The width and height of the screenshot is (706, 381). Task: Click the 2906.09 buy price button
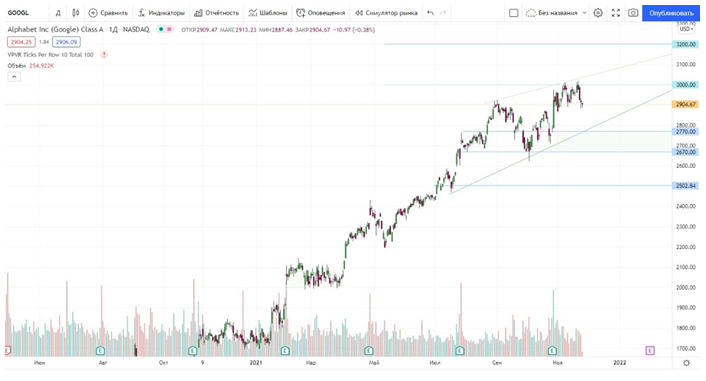[66, 42]
